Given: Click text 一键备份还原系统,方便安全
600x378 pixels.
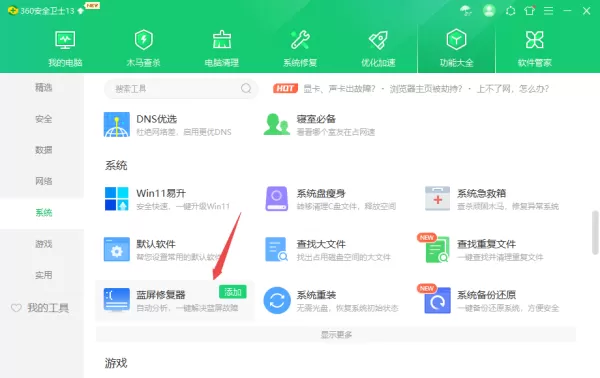Looking at the screenshot, I should (508, 308).
